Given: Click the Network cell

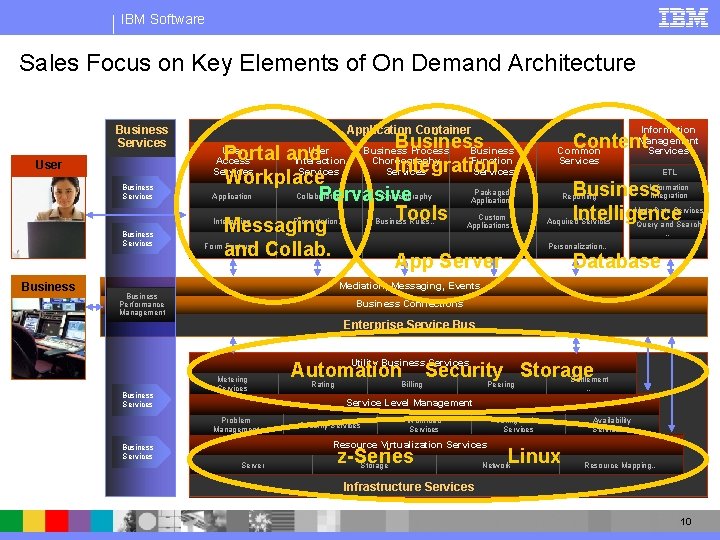Looking at the screenshot, I should [x=497, y=465].
